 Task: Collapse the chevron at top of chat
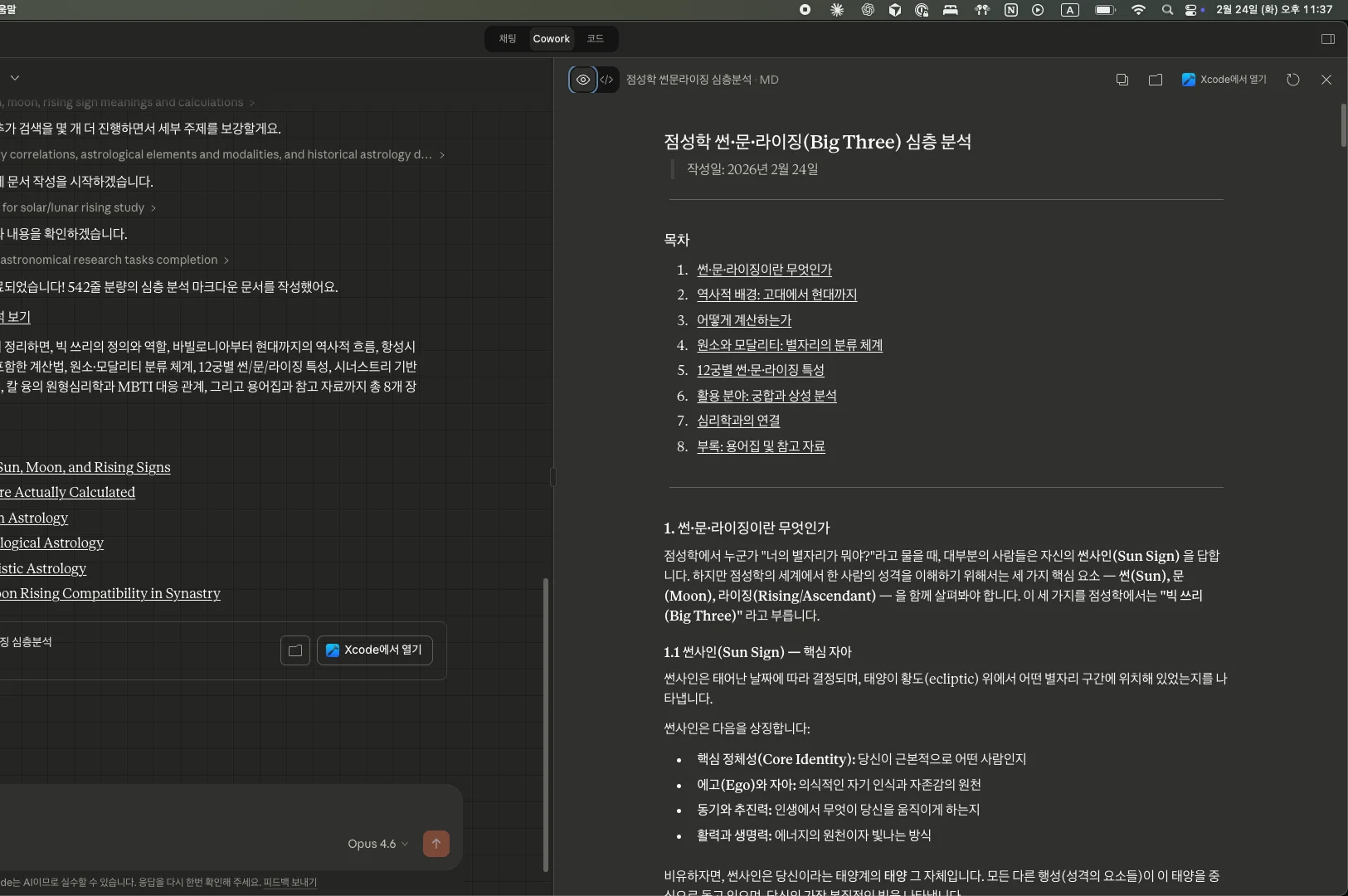[x=15, y=77]
